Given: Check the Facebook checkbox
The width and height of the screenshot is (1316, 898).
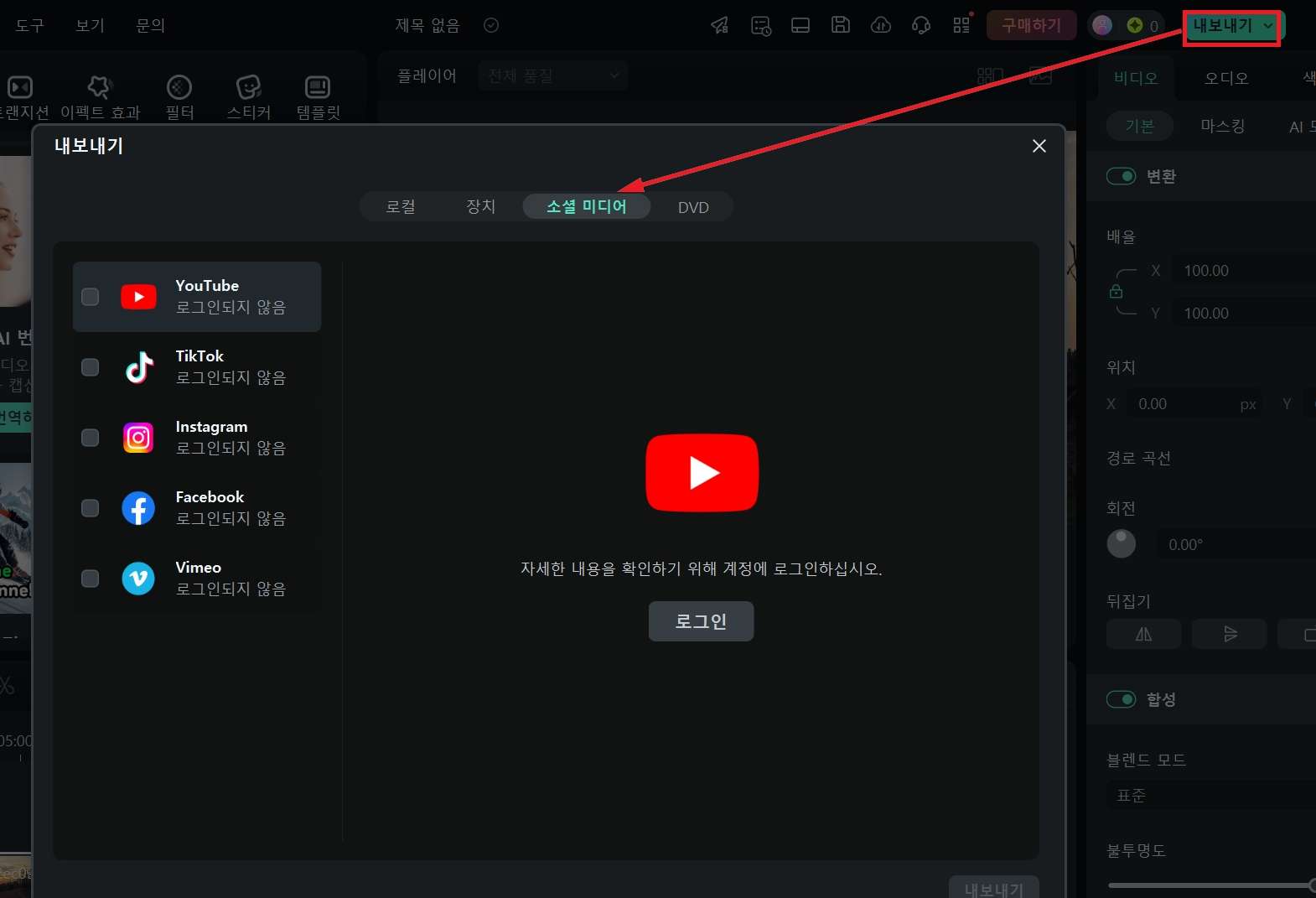Looking at the screenshot, I should [90, 508].
